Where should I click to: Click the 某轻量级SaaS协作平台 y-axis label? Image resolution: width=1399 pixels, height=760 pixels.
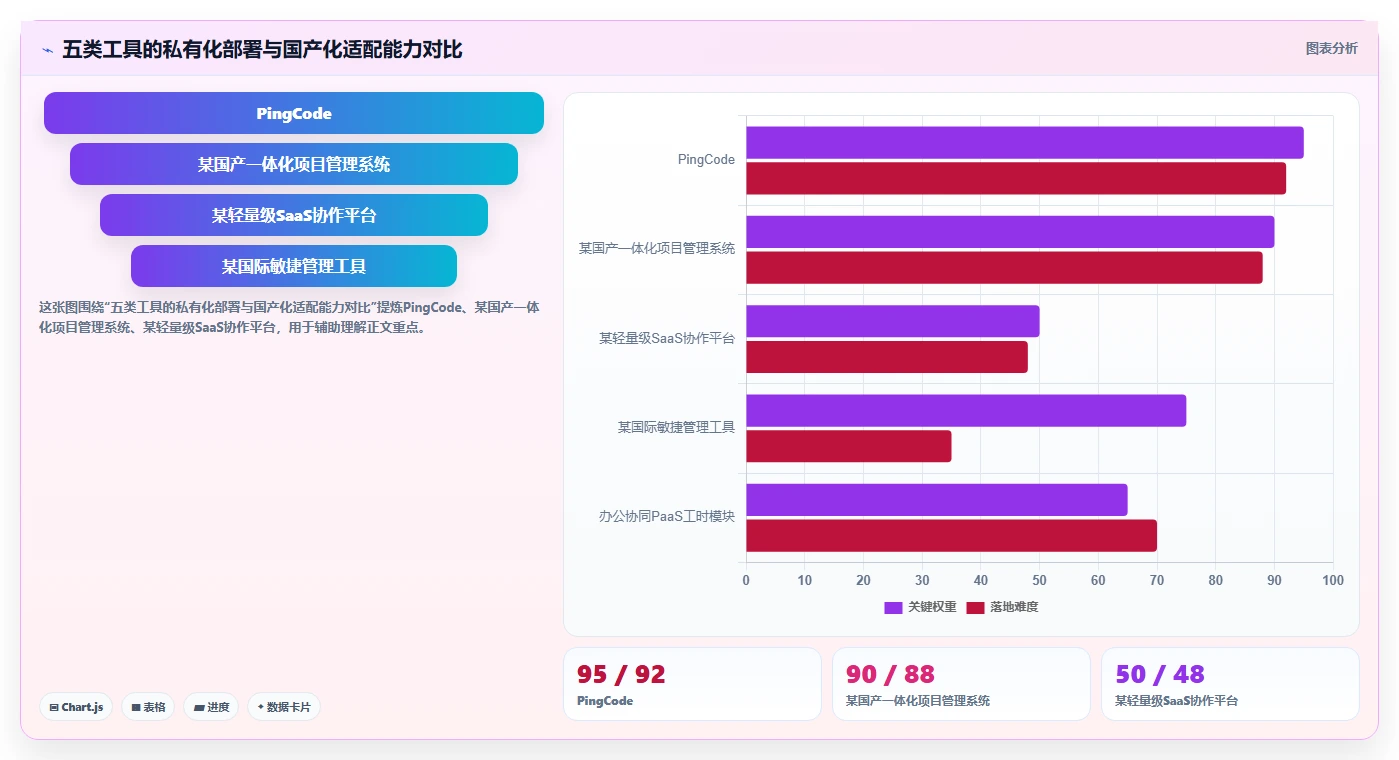click(x=667, y=338)
